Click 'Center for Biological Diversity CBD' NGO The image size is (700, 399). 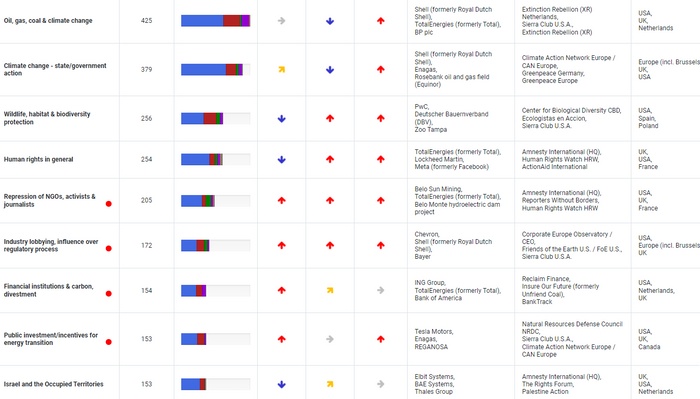coord(571,110)
